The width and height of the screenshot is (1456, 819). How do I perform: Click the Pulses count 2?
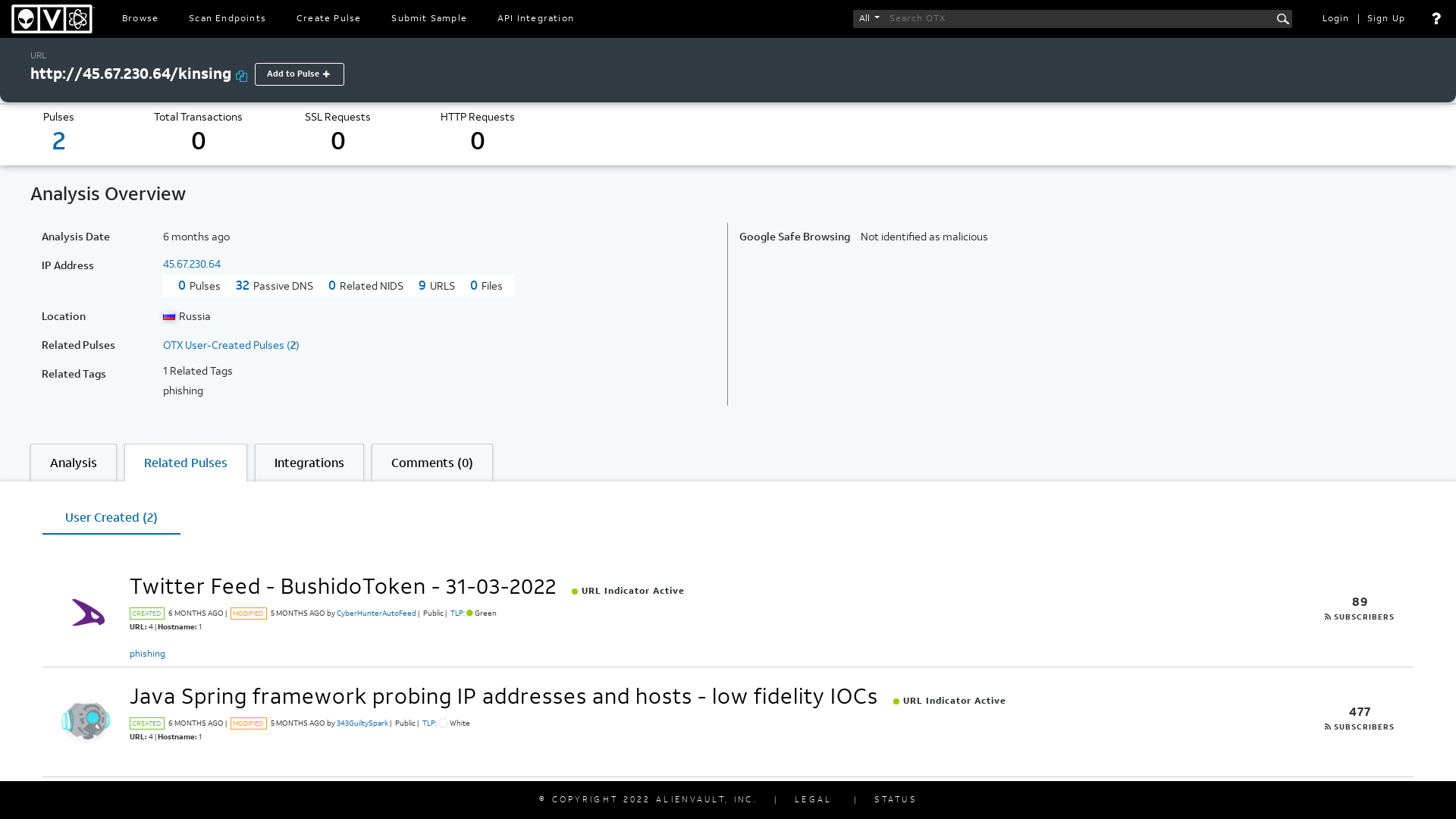click(58, 141)
